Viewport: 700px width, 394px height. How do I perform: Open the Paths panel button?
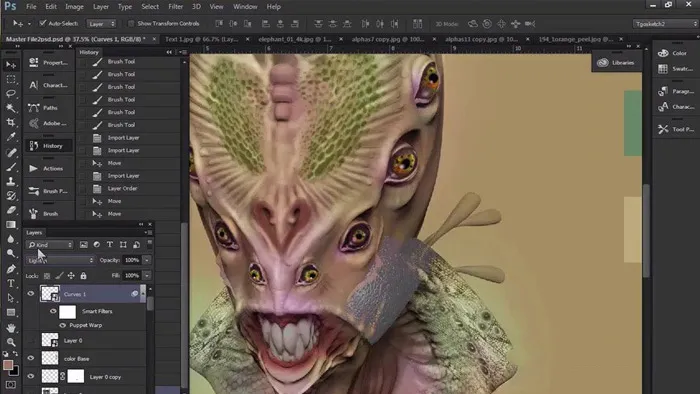(x=49, y=108)
